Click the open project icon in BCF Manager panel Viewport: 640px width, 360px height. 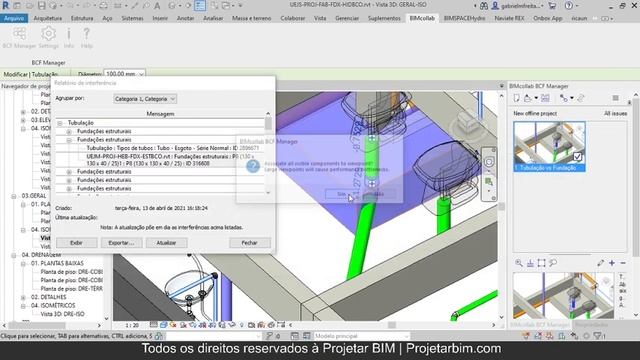[528, 98]
